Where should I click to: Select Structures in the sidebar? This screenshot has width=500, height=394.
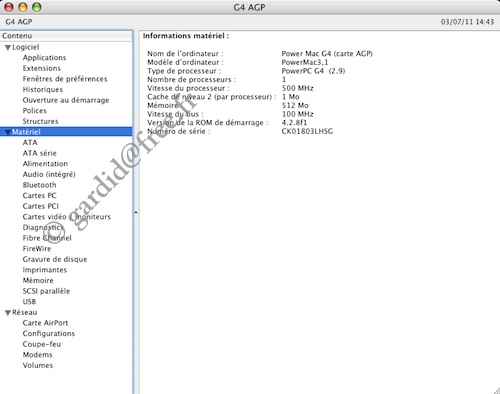point(40,121)
